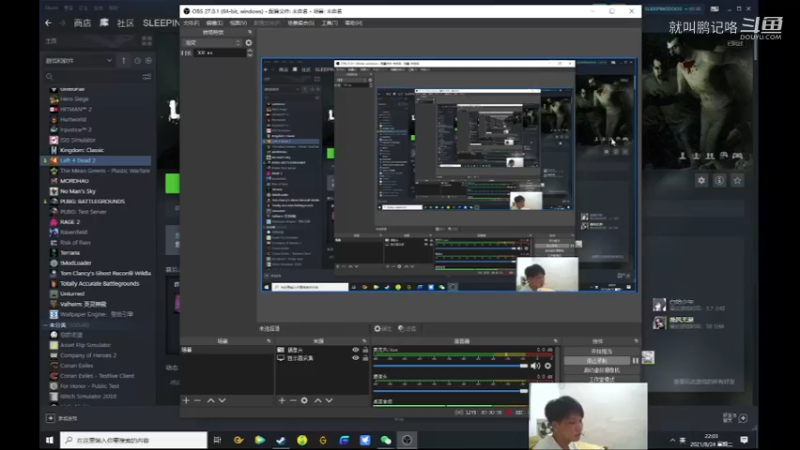
Task: Click the Stop Recording button in OBS
Action: point(596,361)
